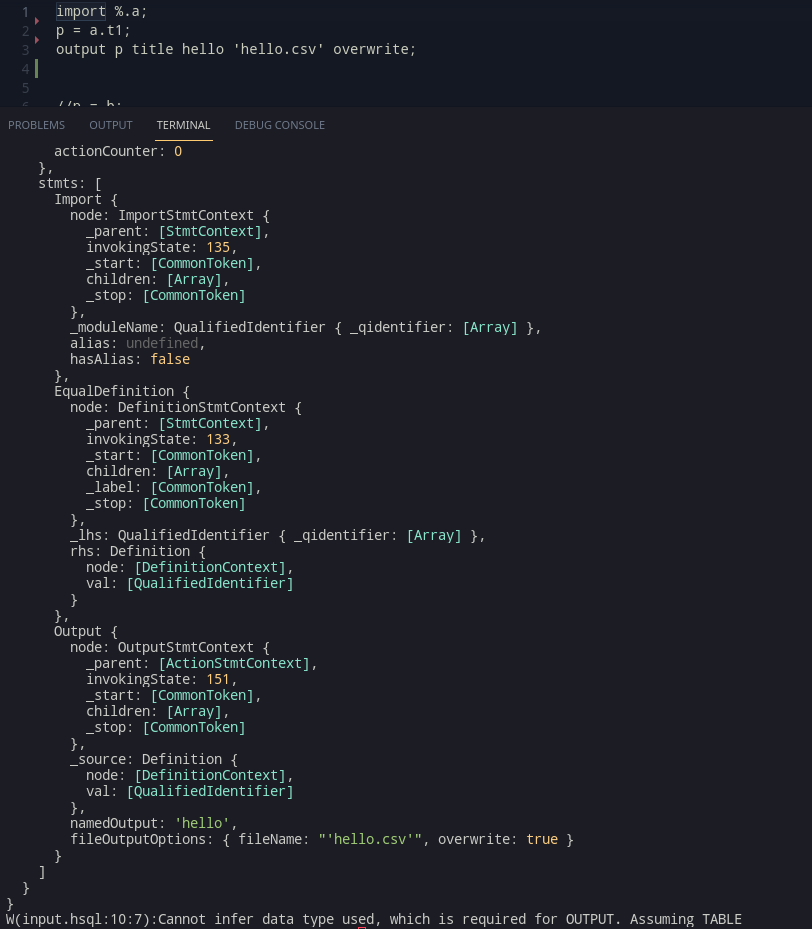This screenshot has width=812, height=929.
Task: Click line number 3 in the gutter
Action: pos(25,50)
